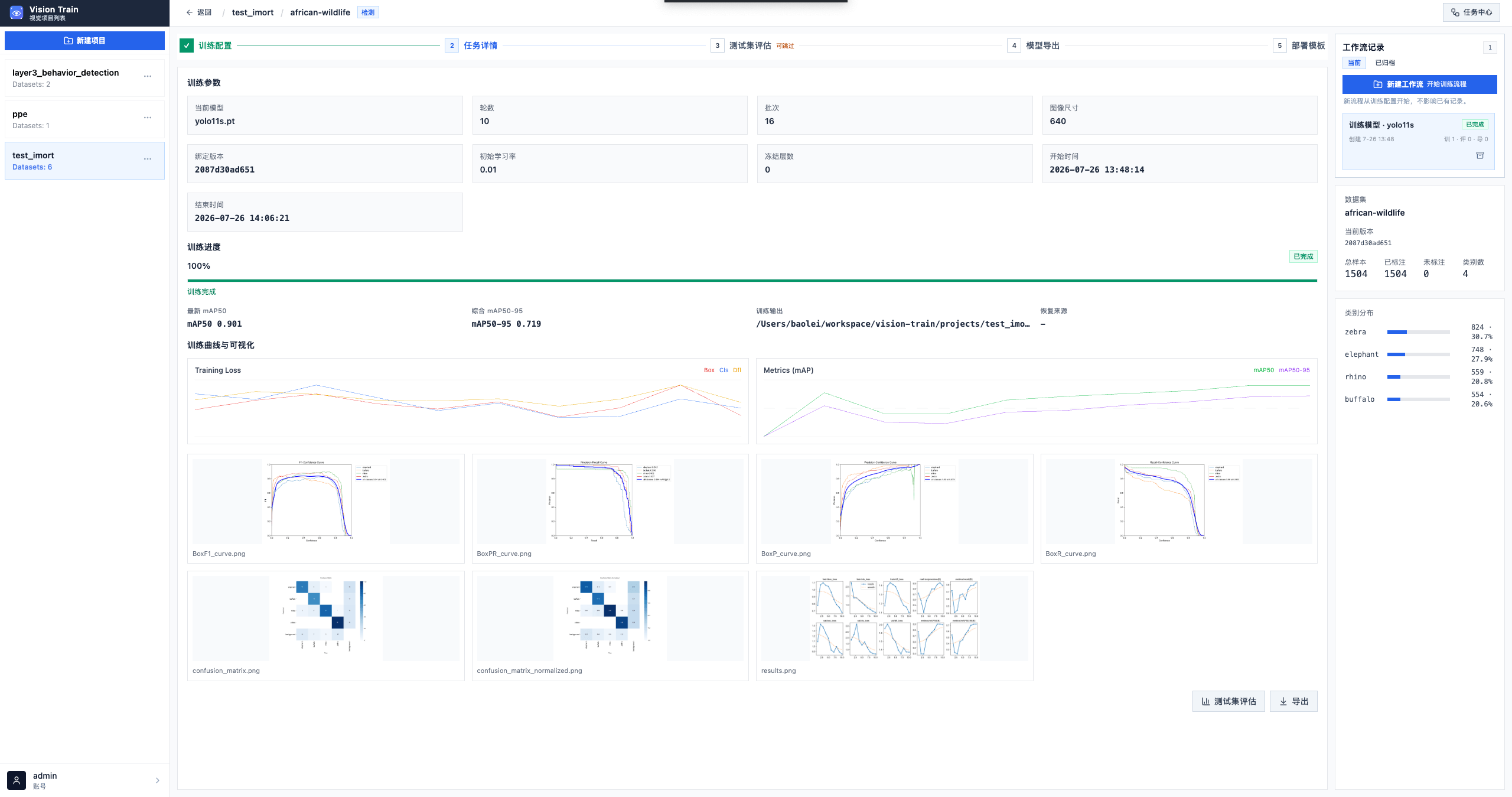
Task: Click zebra class distribution bar
Action: [x=1419, y=332]
